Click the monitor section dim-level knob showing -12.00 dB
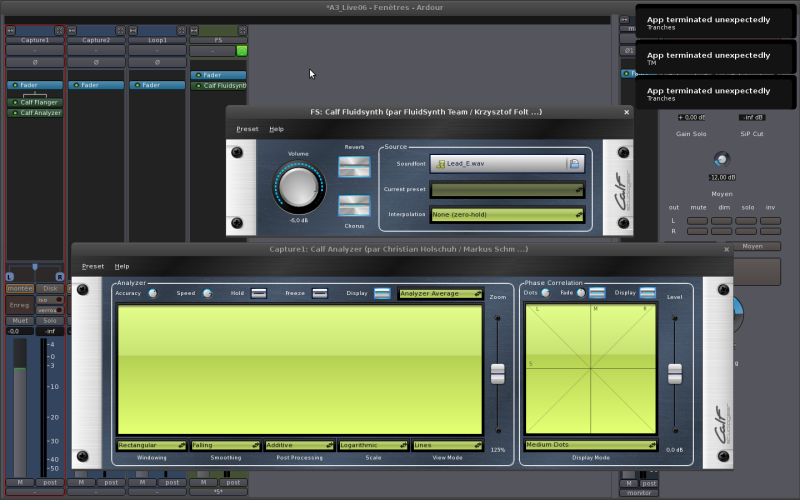The image size is (800, 500). pos(721,160)
